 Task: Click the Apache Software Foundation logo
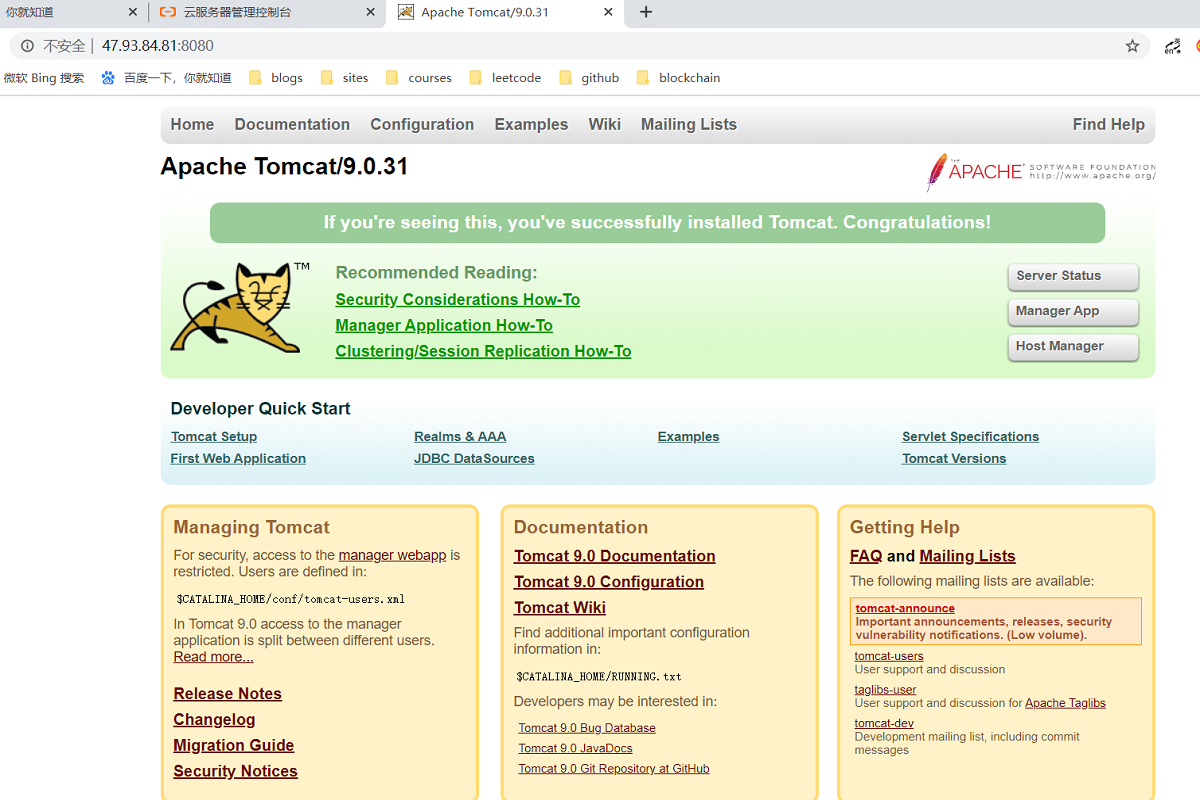(1040, 171)
